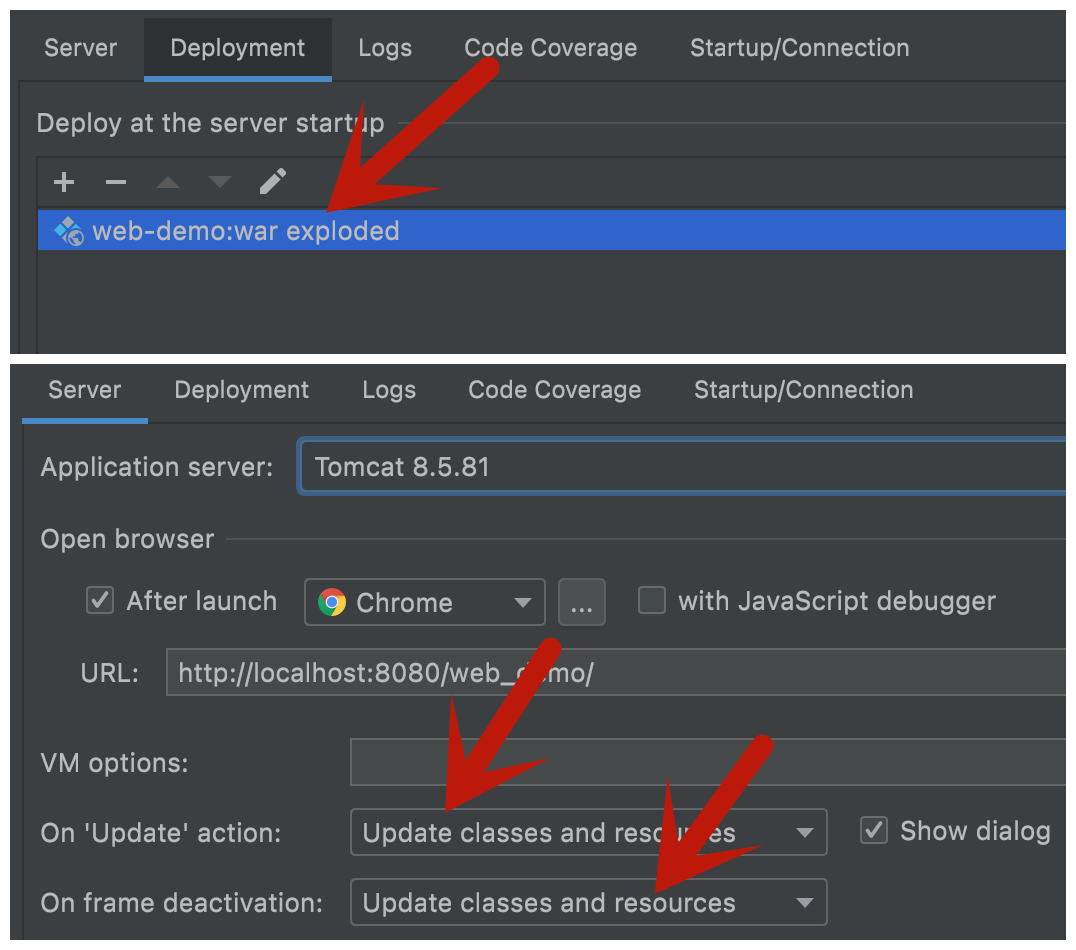
Task: Open Code Coverage tab in lower panel
Action: coord(554,390)
